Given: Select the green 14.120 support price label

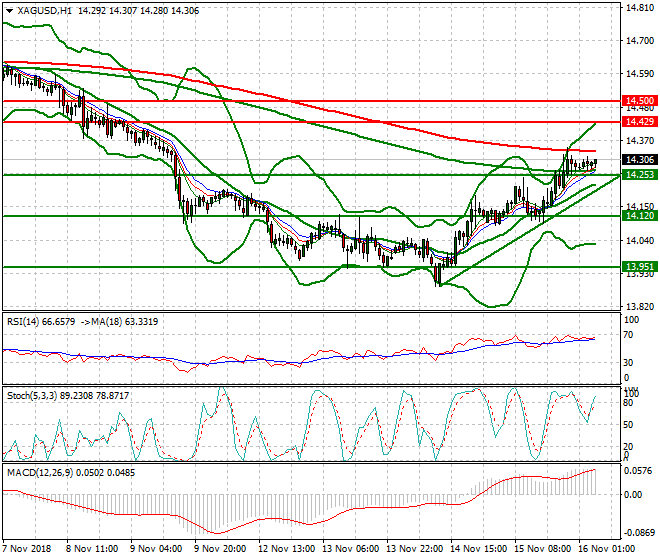Looking at the screenshot, I should (640, 216).
